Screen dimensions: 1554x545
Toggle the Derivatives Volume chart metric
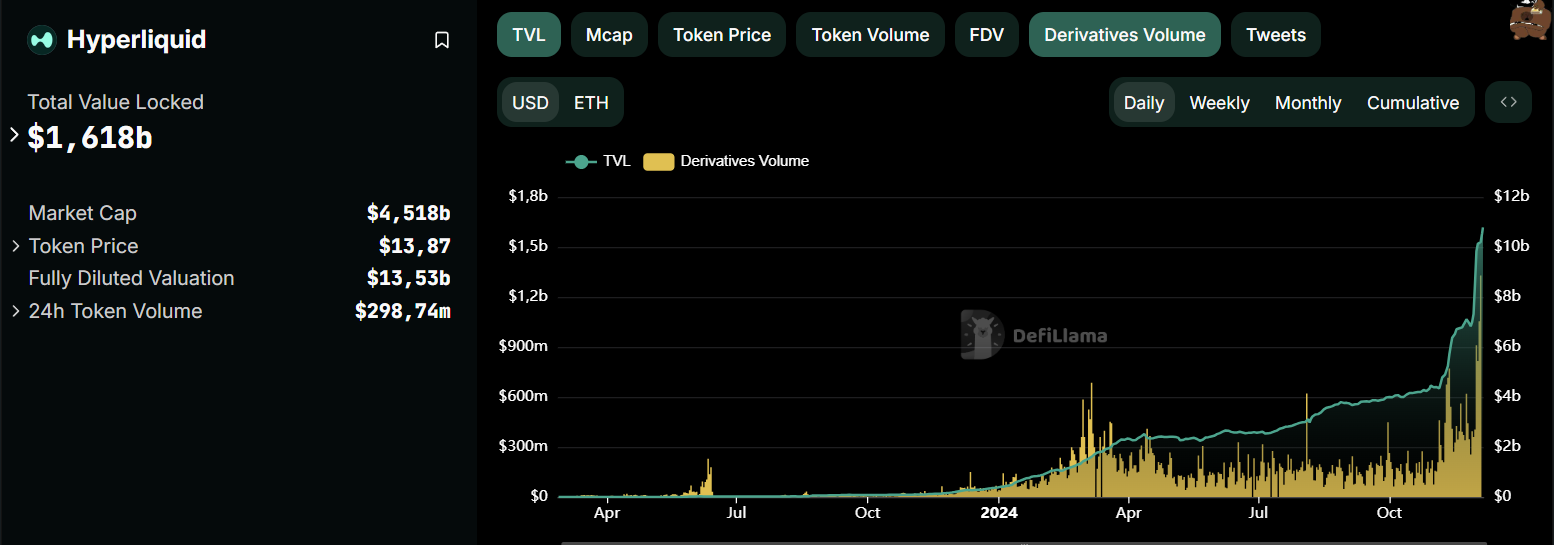click(1125, 35)
